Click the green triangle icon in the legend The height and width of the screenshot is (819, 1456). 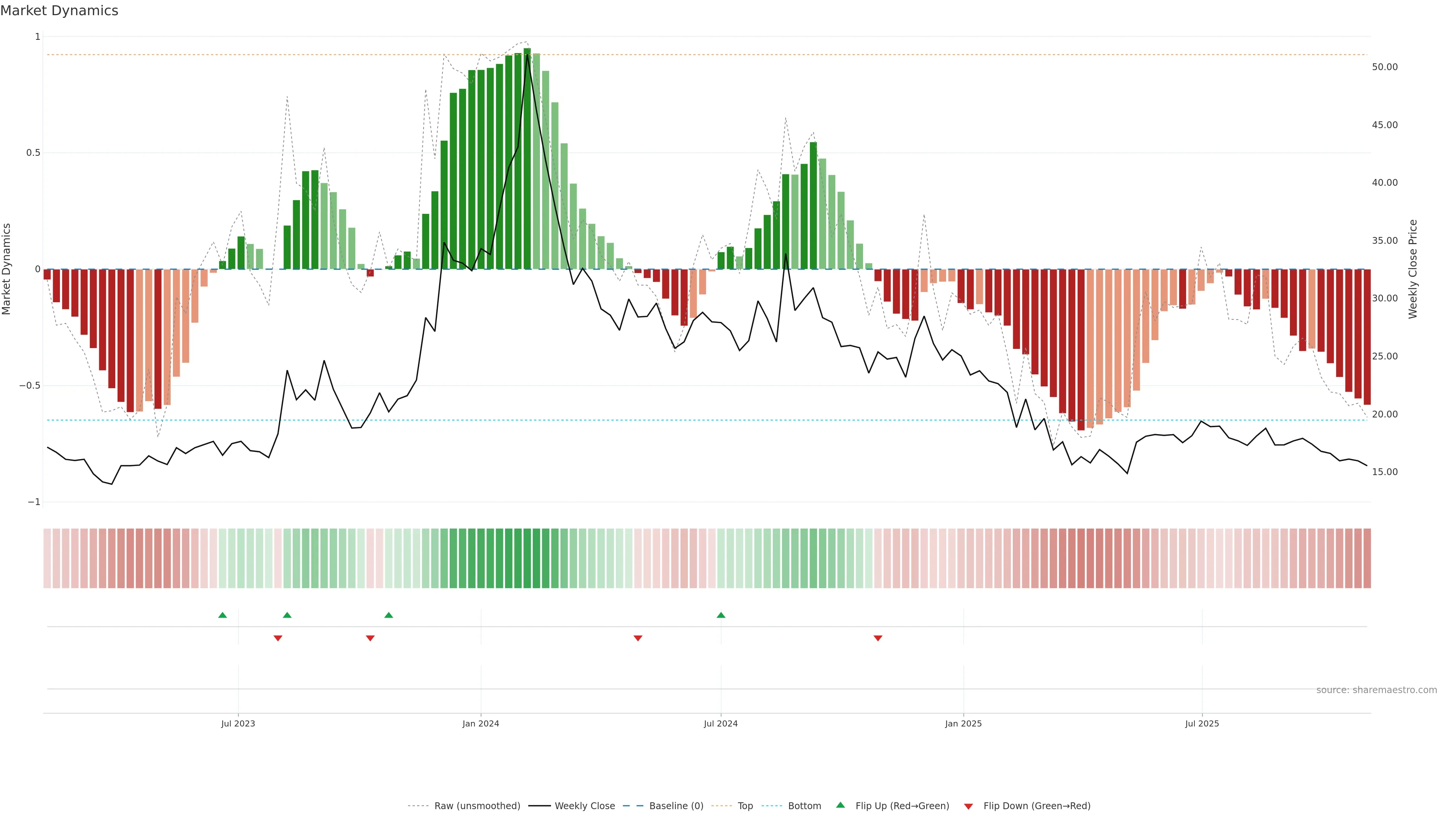pos(841,805)
